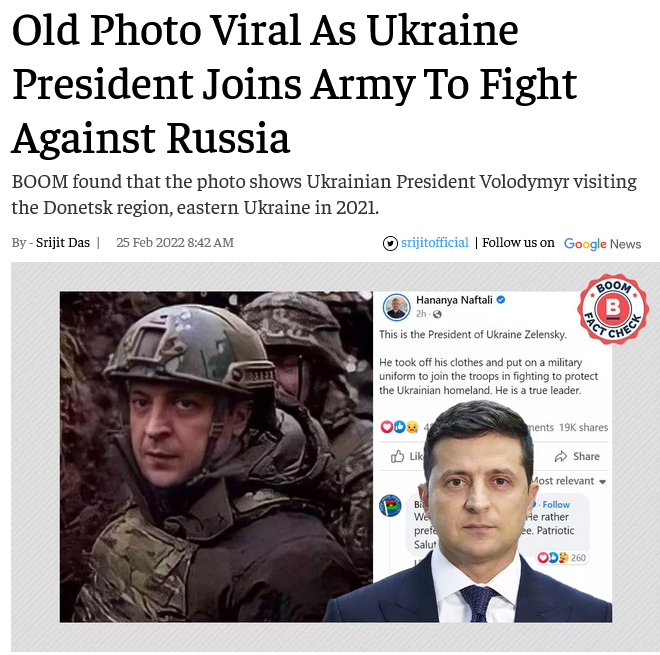This screenshot has width=660, height=655.
Task: Open the helmeted soldier photo
Action: coord(216,457)
